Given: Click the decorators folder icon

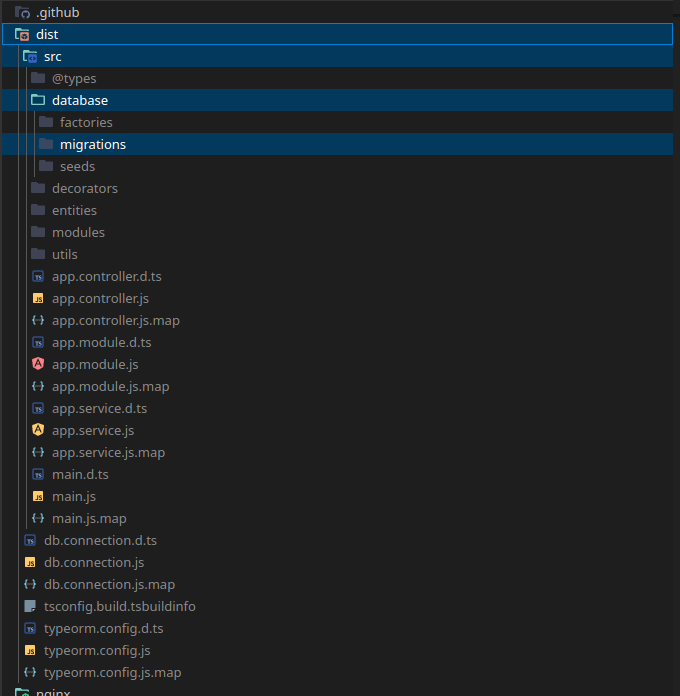Looking at the screenshot, I should tap(38, 188).
